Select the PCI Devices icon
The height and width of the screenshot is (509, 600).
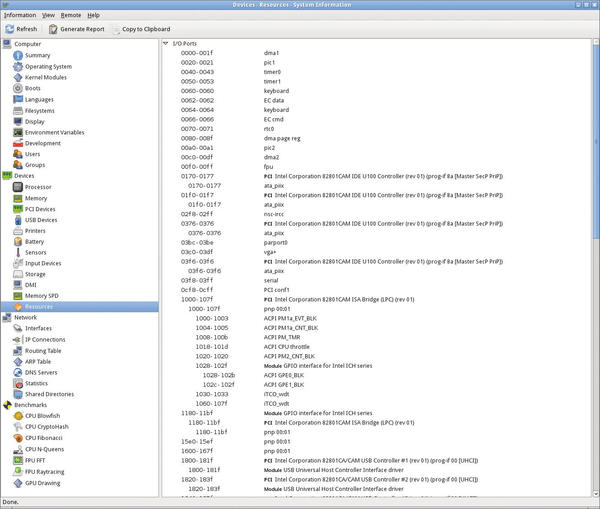pos(18,209)
